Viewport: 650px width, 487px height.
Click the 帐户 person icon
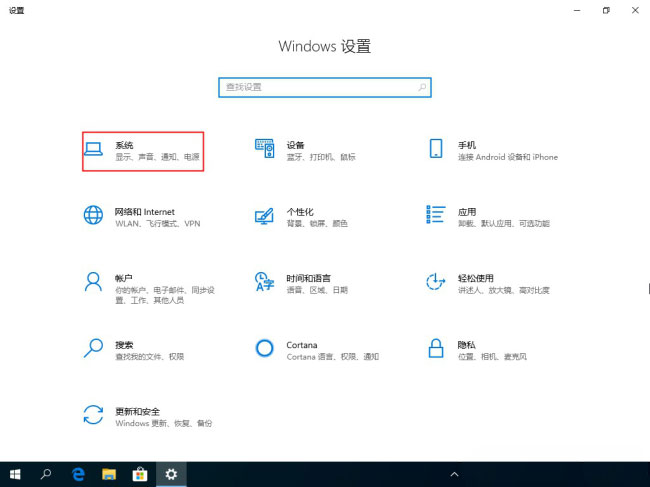[x=93, y=282]
